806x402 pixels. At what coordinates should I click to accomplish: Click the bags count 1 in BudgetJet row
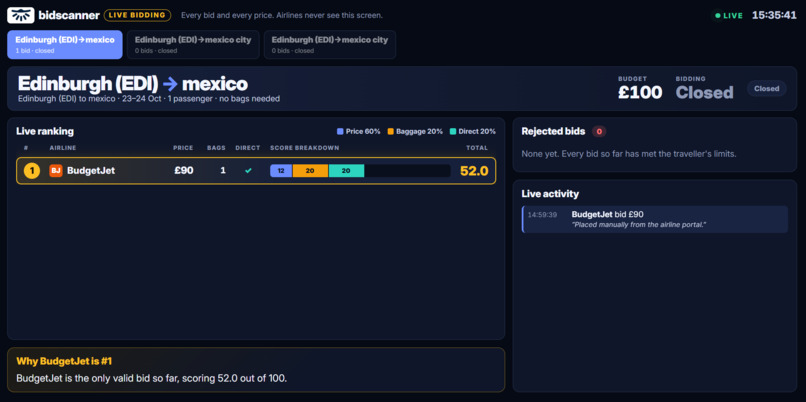(x=223, y=171)
